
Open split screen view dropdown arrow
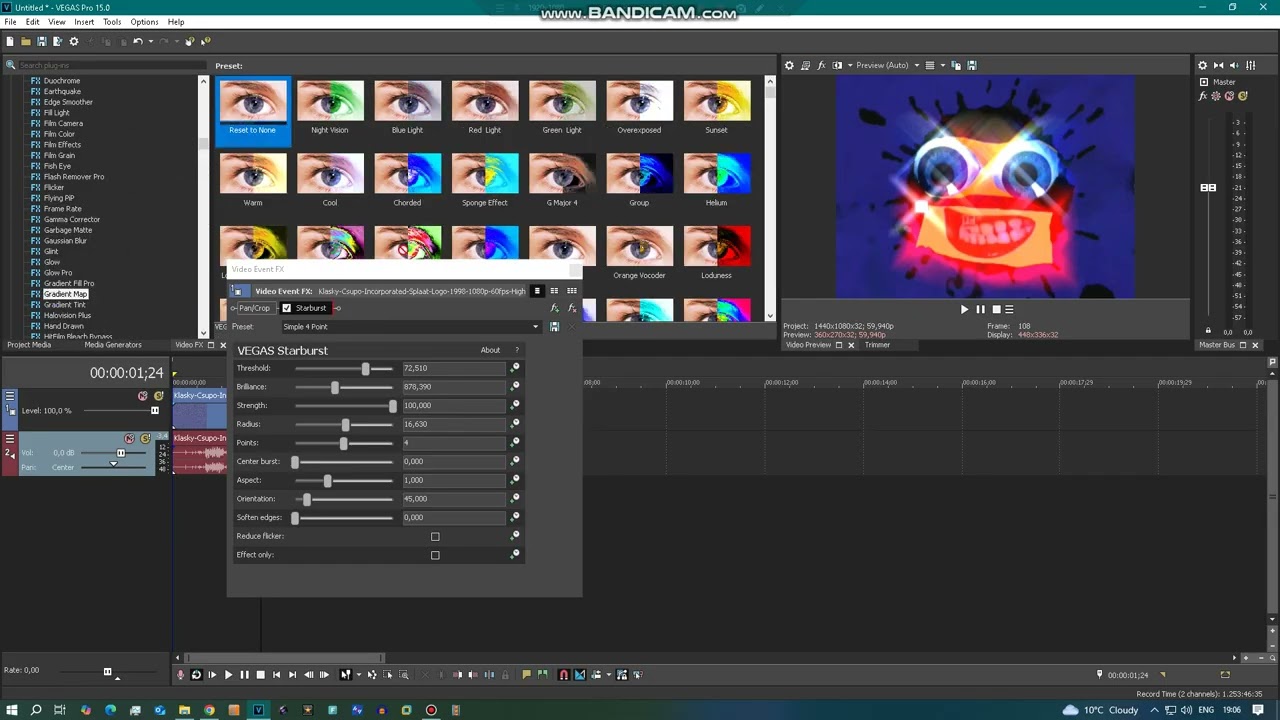point(850,65)
